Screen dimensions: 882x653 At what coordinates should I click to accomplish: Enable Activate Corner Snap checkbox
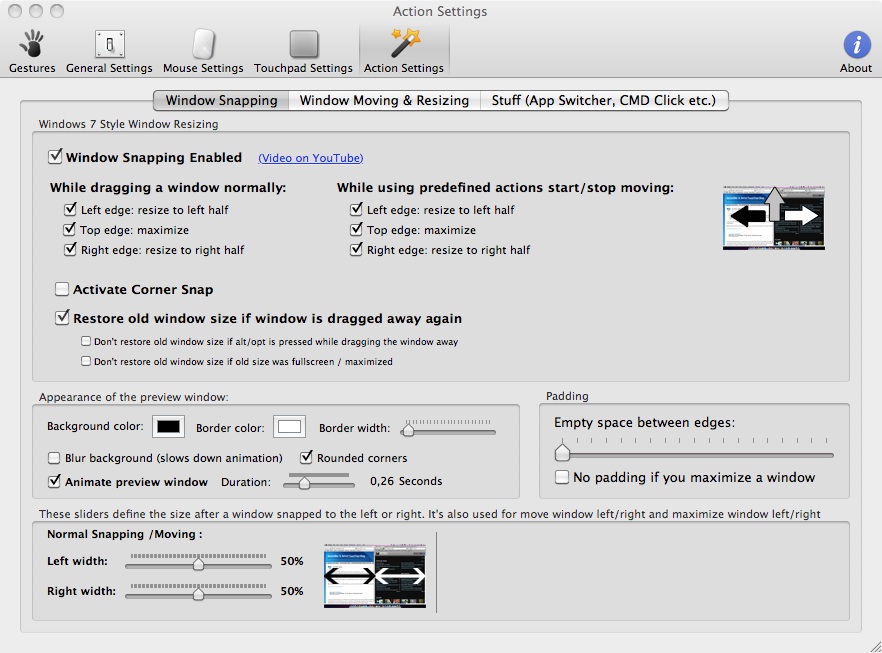pos(63,289)
